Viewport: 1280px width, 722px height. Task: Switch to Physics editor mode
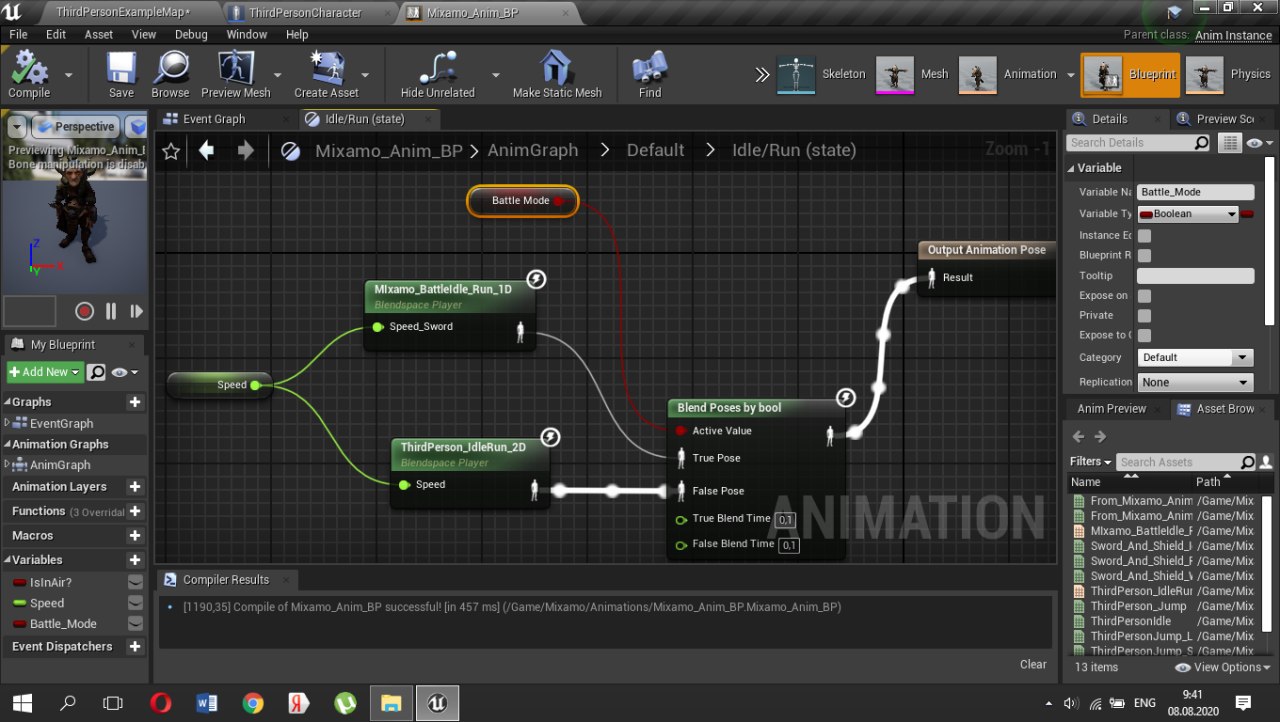click(1229, 74)
